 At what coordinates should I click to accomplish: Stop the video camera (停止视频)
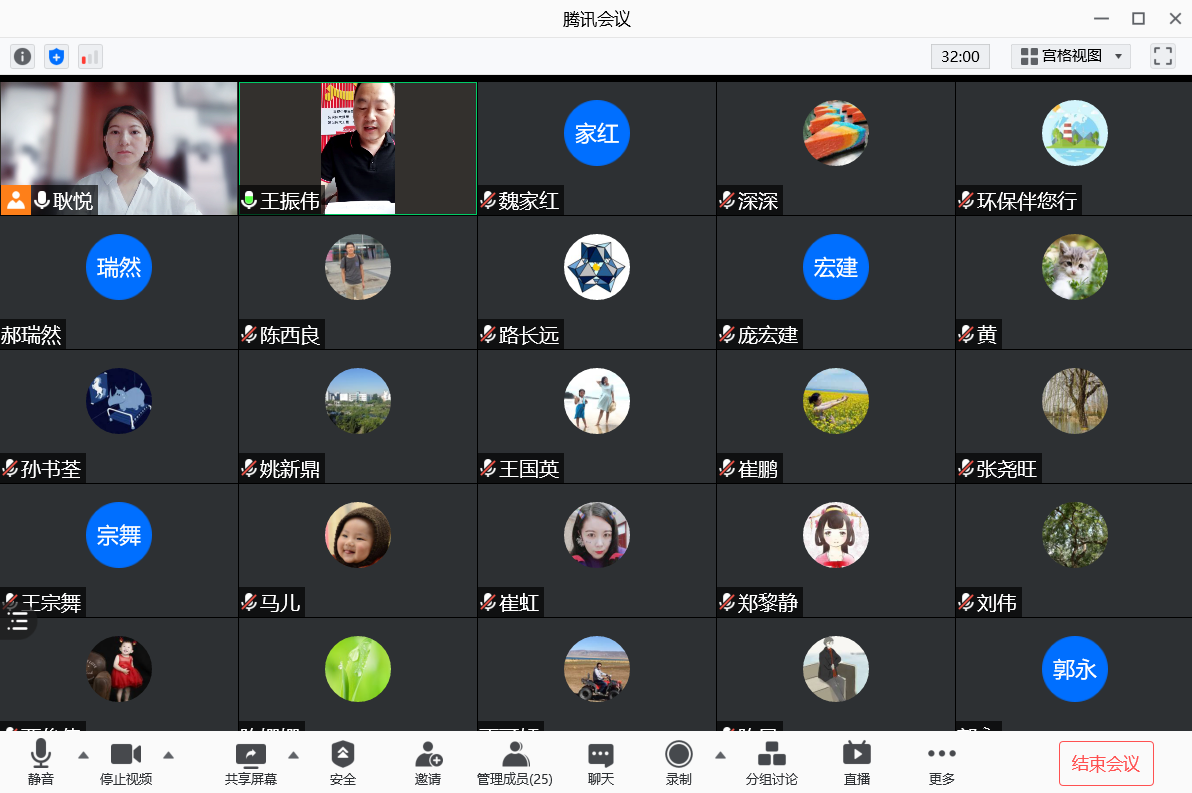pyautogui.click(x=126, y=763)
